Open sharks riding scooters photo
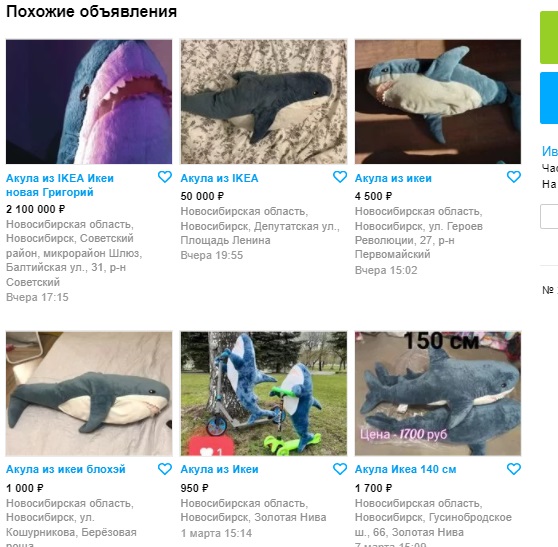558x547 pixels. [x=264, y=394]
